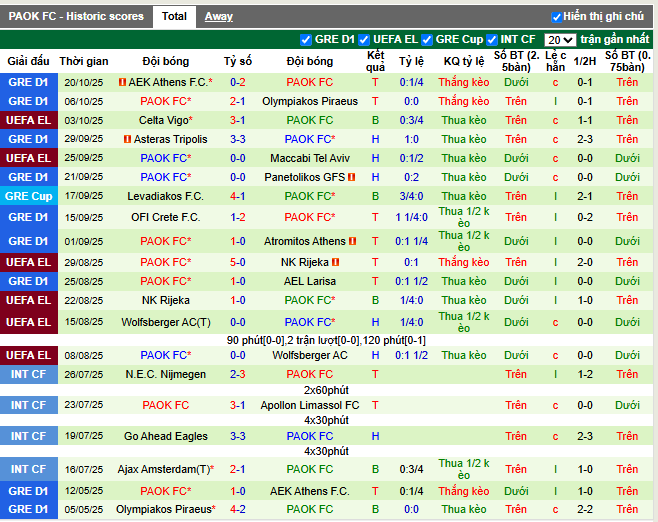This screenshot has height=522, width=658.
Task: Open the recent matches count dropdown showing 20
Action: point(560,40)
